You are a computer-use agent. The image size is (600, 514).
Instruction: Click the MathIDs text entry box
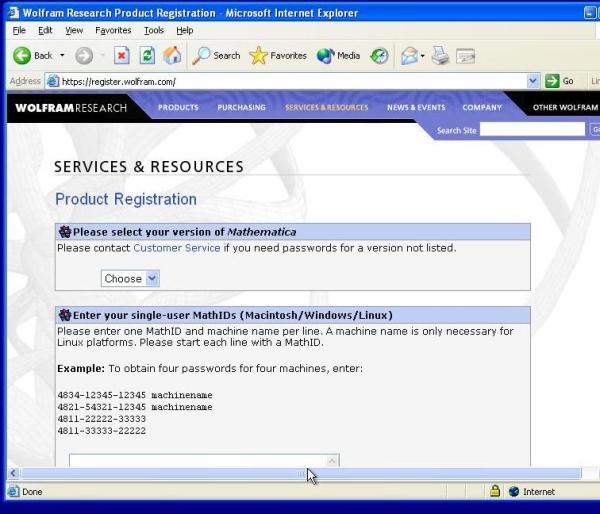200,461
